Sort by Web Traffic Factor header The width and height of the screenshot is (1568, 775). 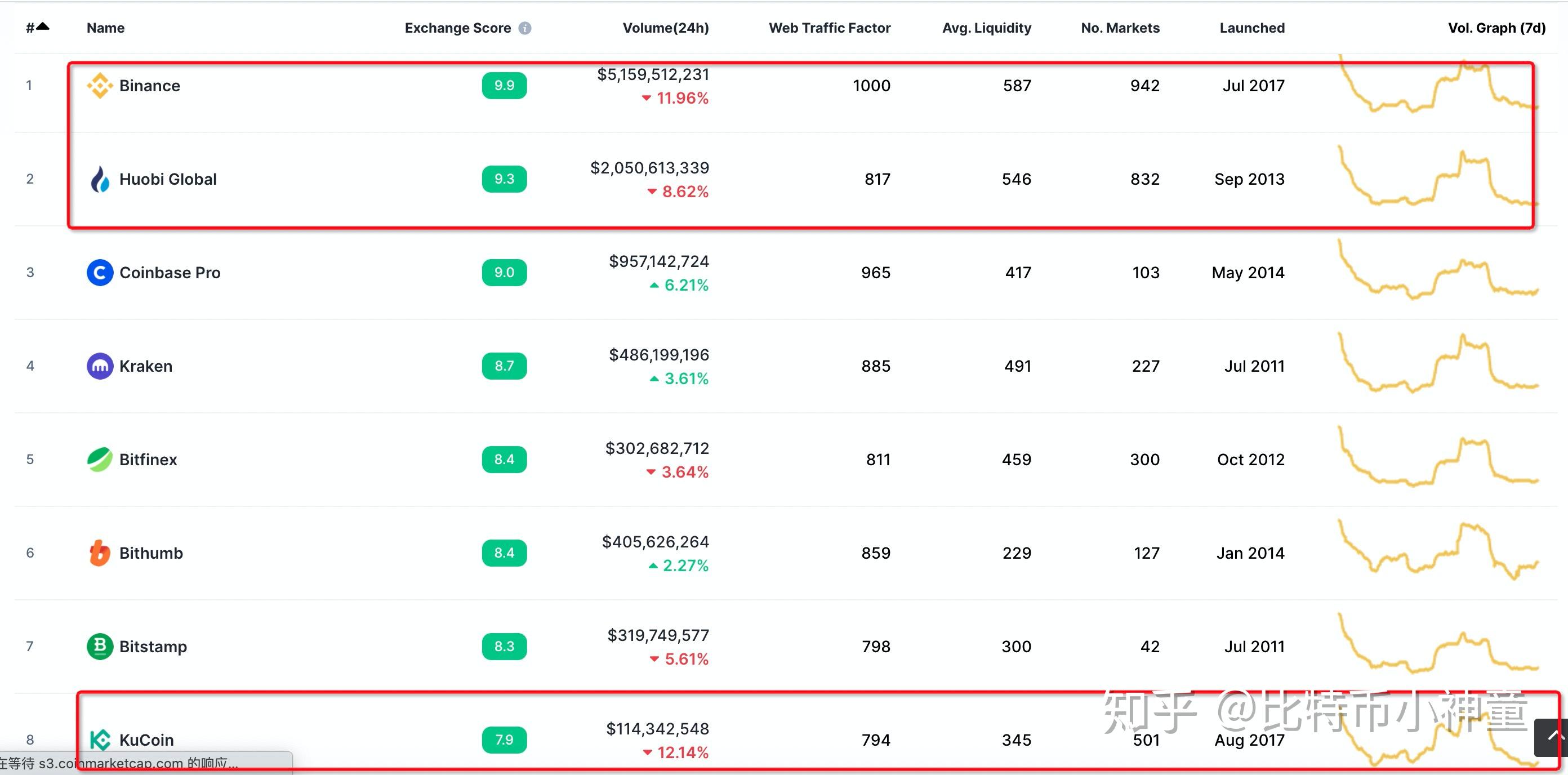click(829, 28)
